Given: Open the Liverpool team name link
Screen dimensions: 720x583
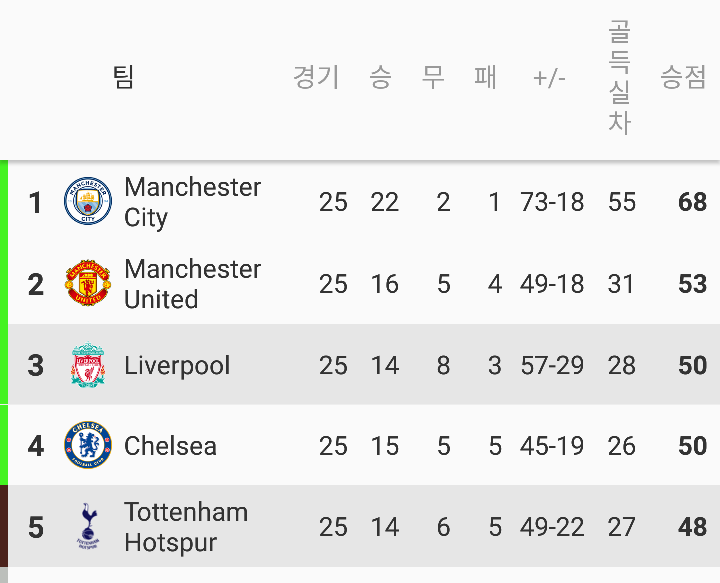Looking at the screenshot, I should (177, 365).
